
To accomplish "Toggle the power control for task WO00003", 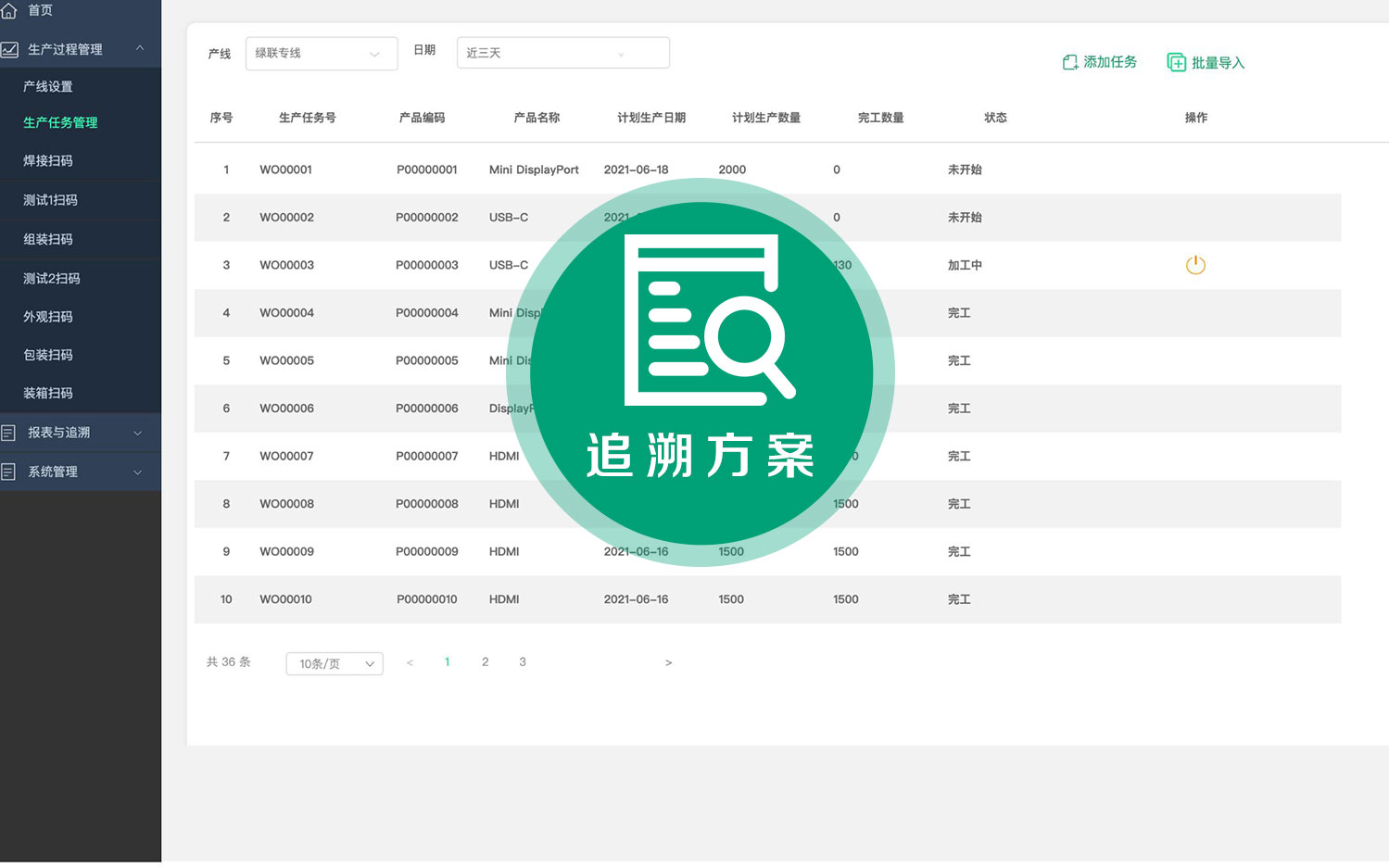I will click(1195, 265).
